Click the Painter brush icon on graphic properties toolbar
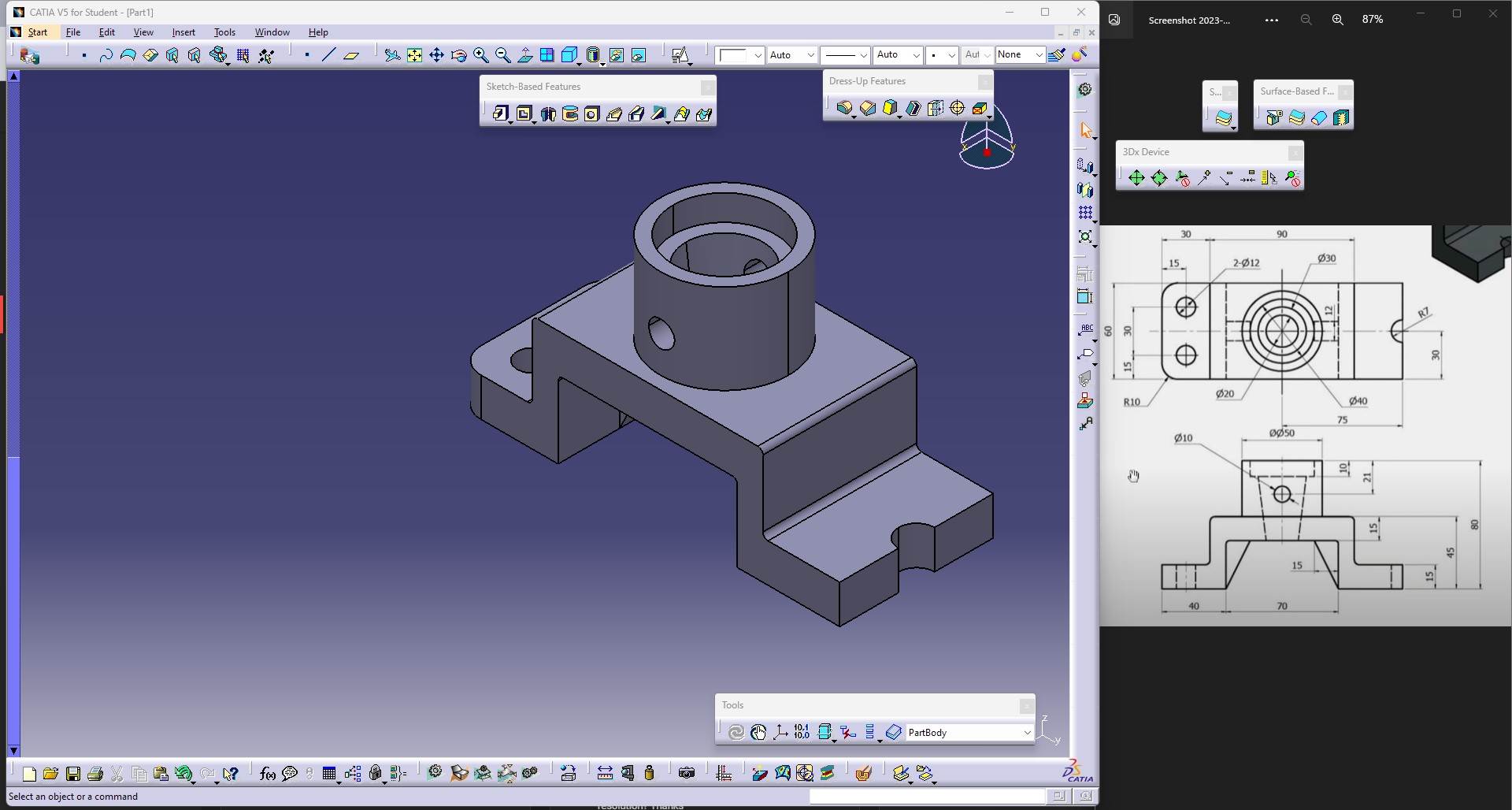 pyautogui.click(x=1057, y=54)
